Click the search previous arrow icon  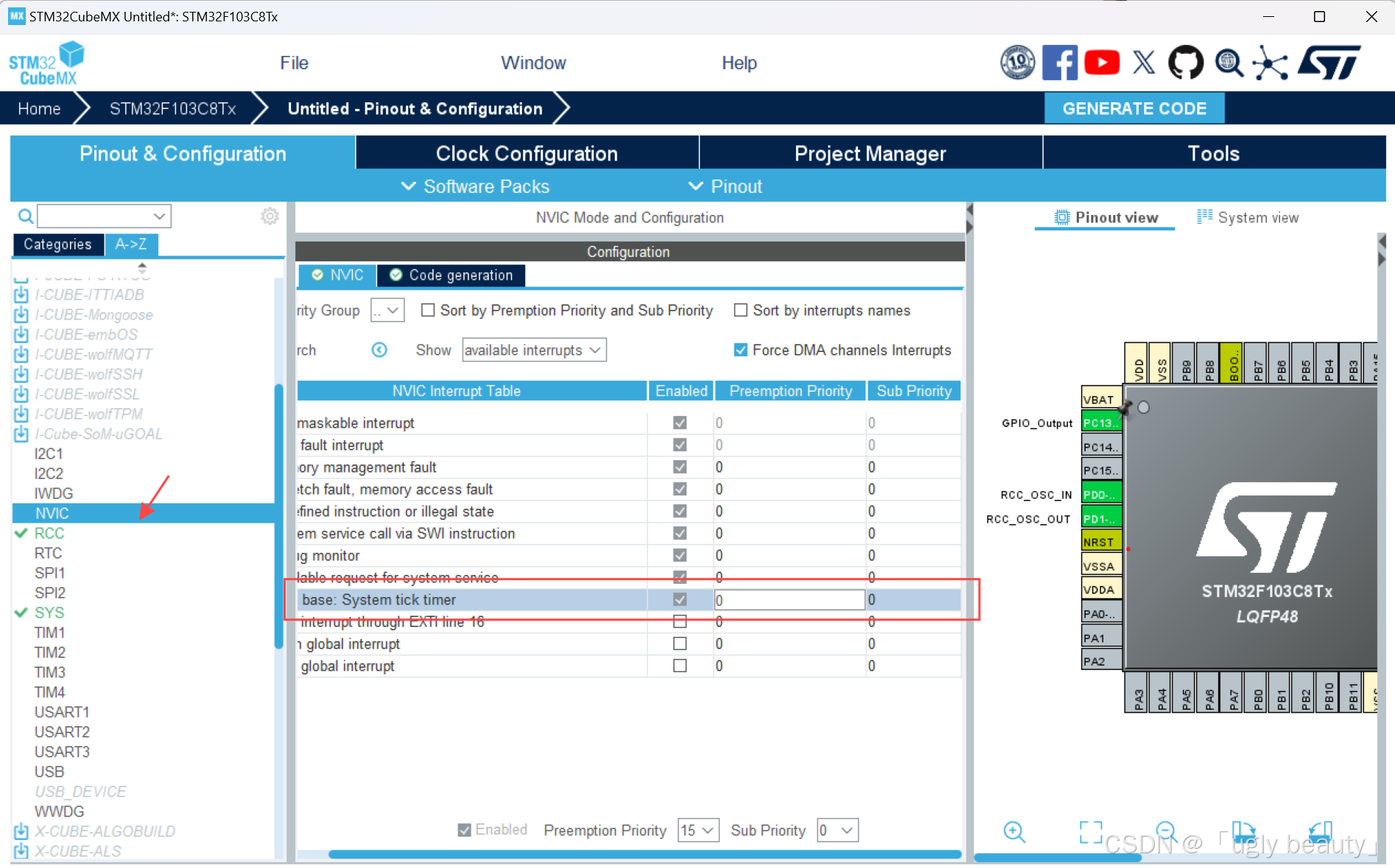[379, 350]
